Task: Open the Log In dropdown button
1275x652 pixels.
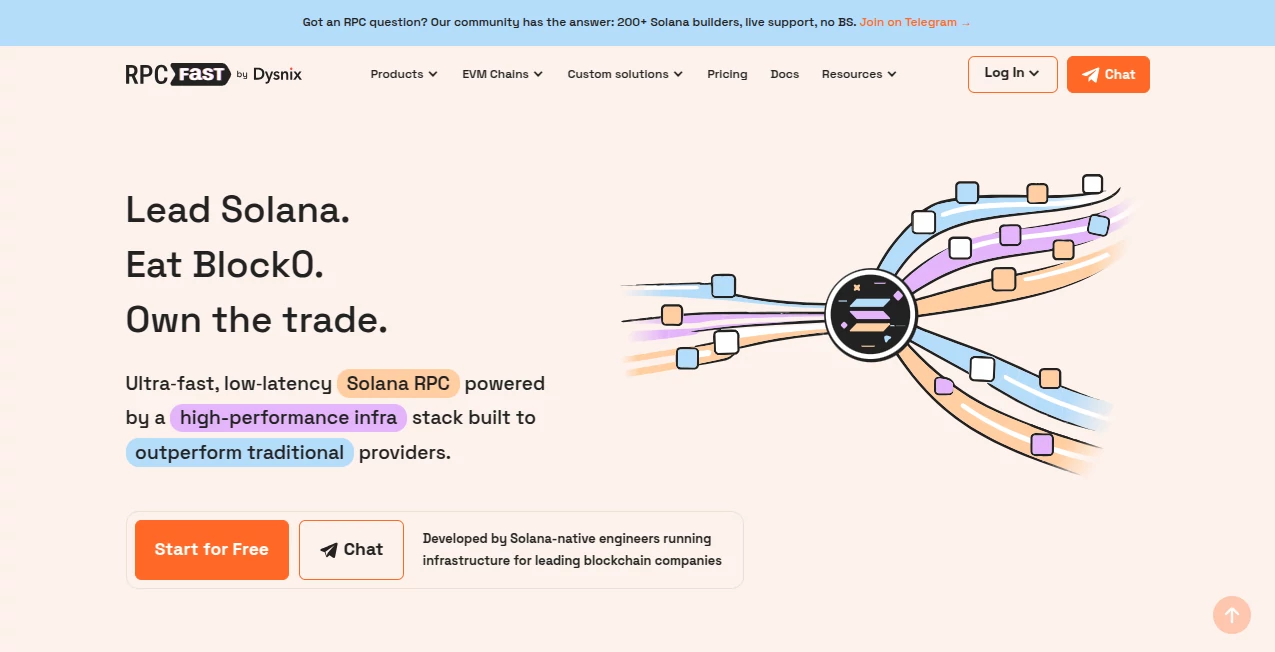Action: [1012, 74]
